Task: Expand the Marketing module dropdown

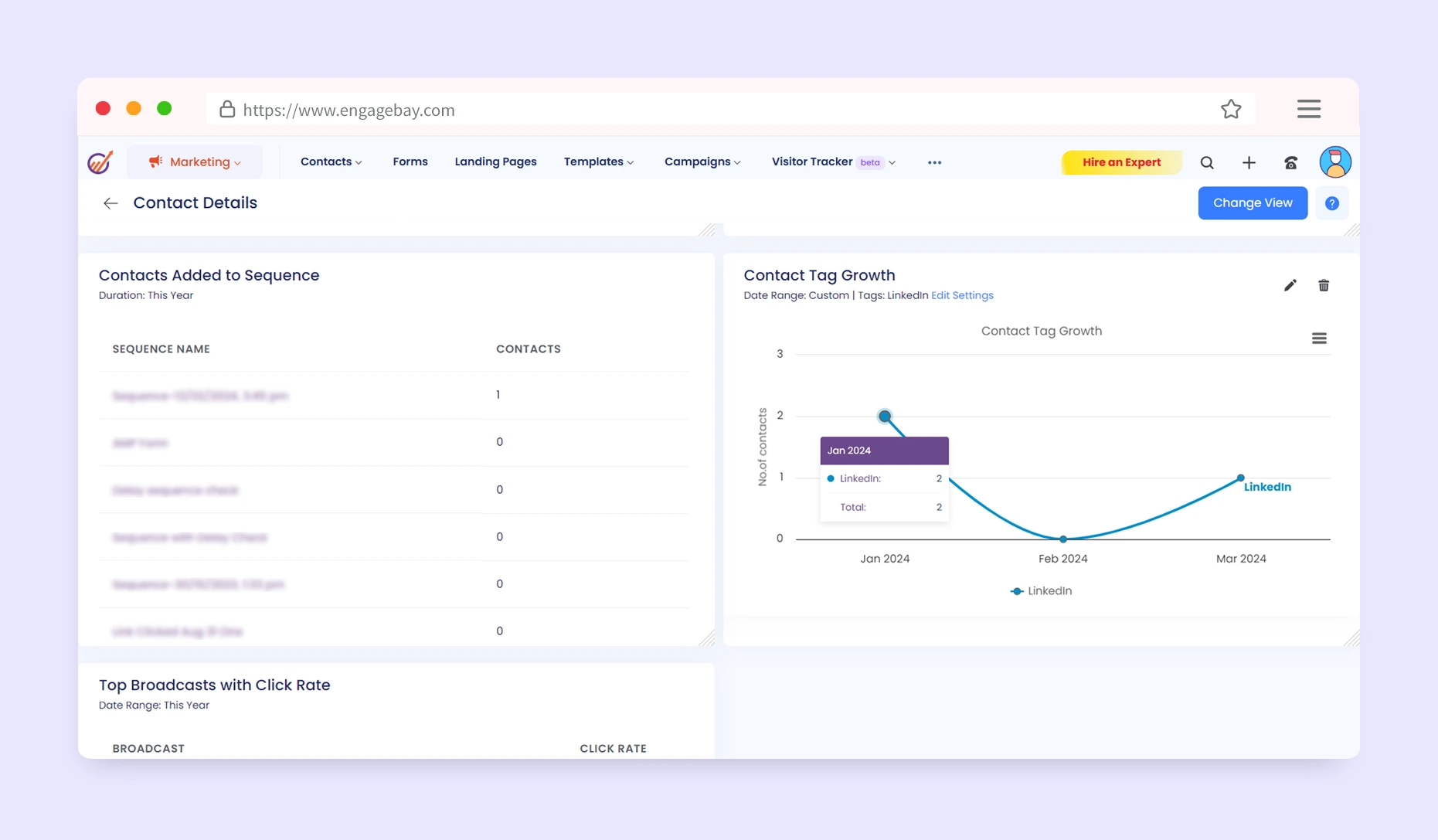Action: click(195, 162)
